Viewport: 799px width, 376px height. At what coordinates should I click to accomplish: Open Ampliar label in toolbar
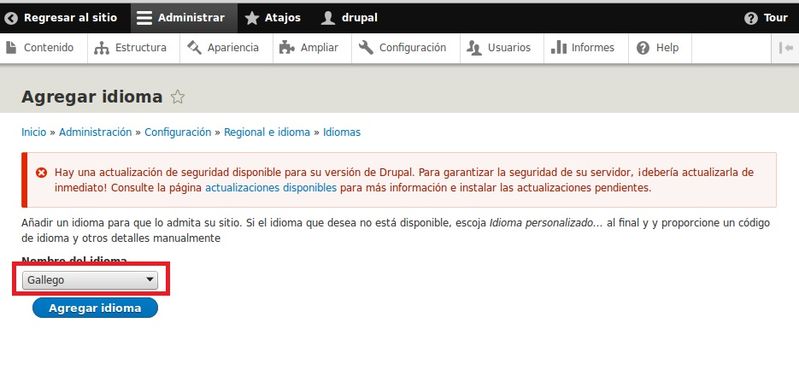coord(319,48)
